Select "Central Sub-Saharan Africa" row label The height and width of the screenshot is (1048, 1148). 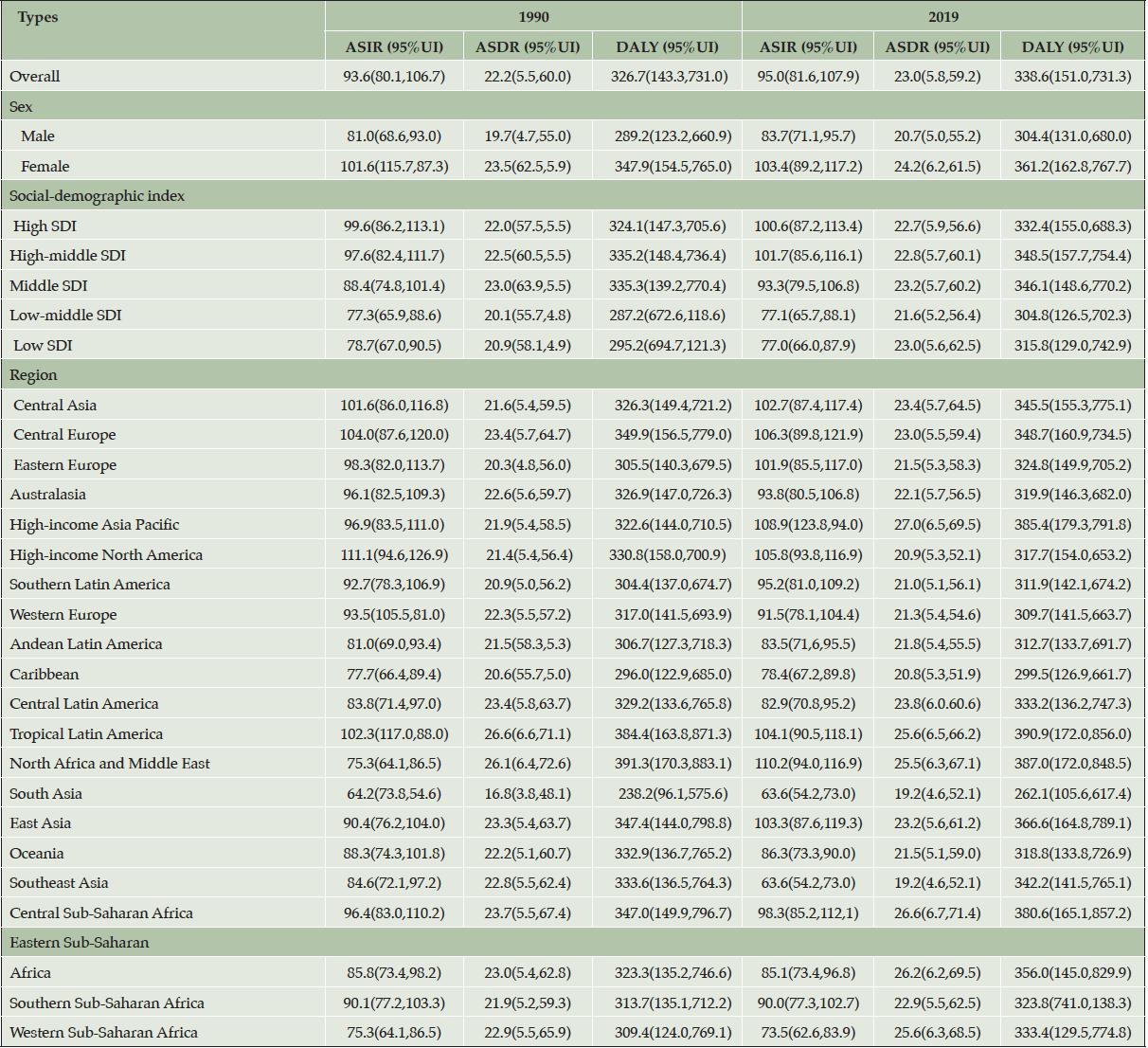pos(101,913)
